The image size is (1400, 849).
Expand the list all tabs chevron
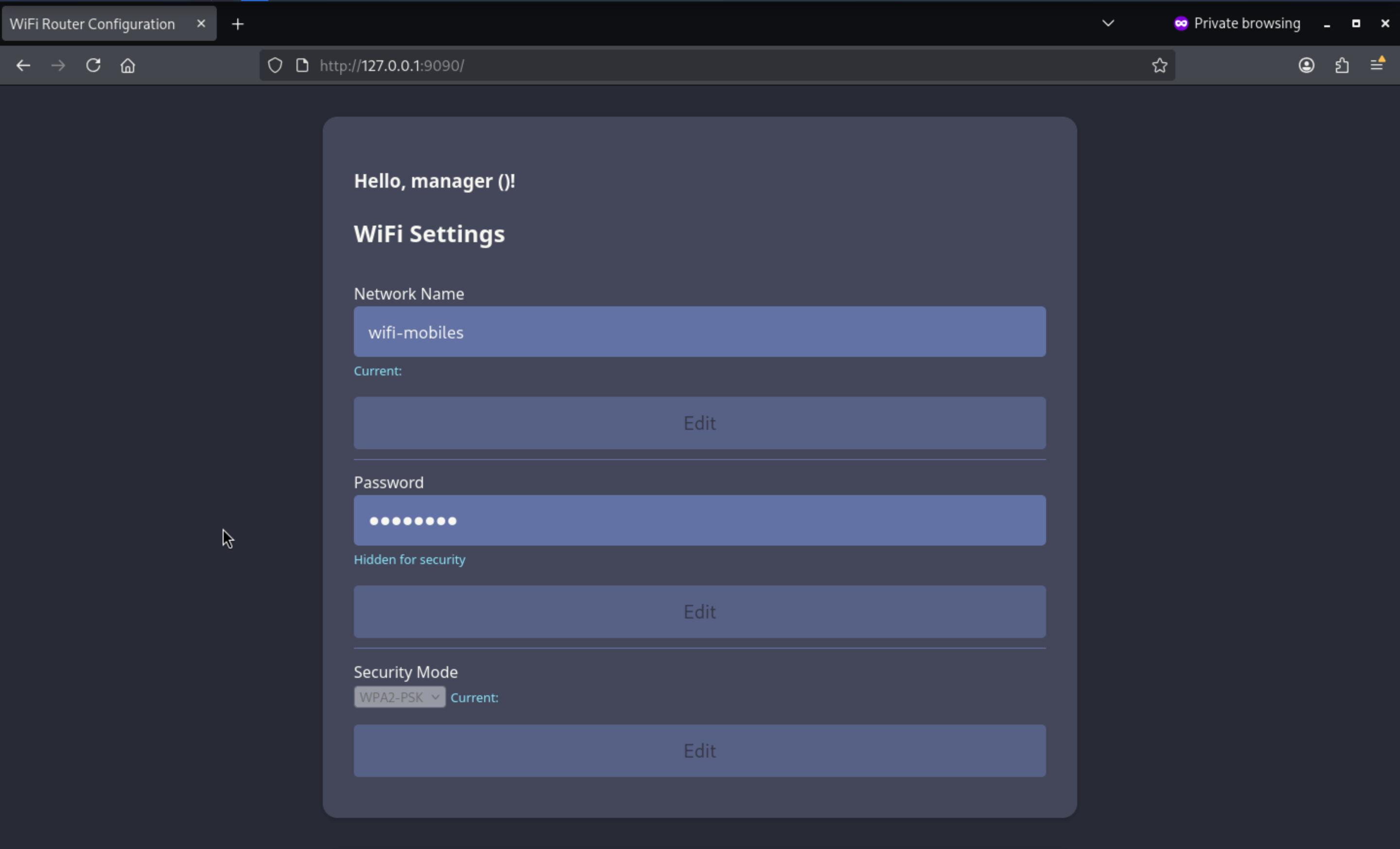(1108, 23)
